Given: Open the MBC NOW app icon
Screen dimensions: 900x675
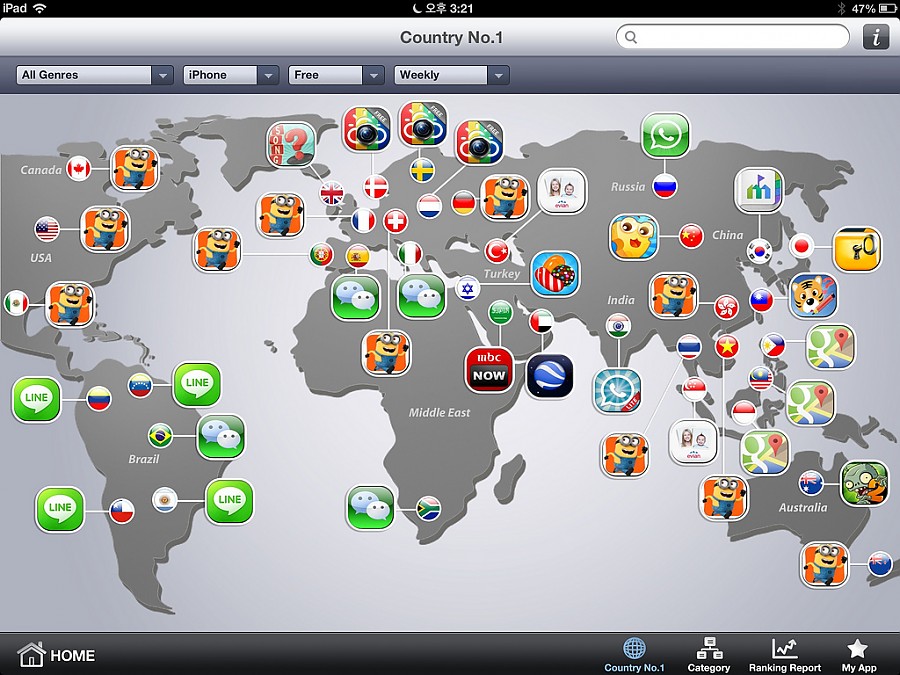Looking at the screenshot, I should pos(489,370).
